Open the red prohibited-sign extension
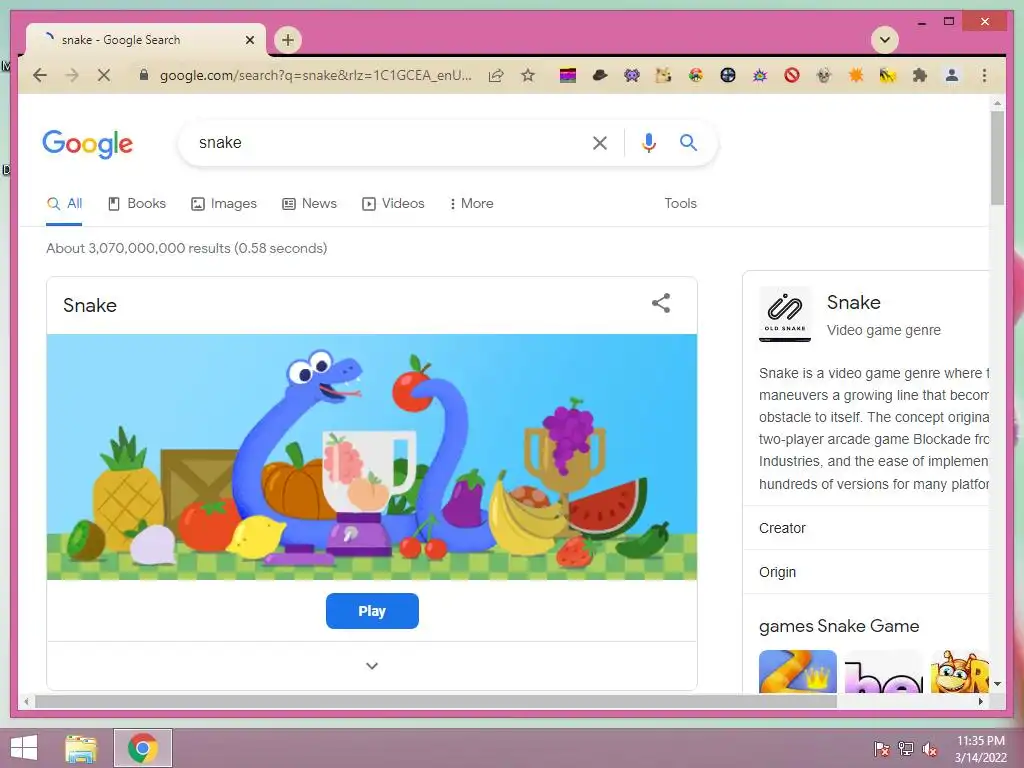 point(792,76)
